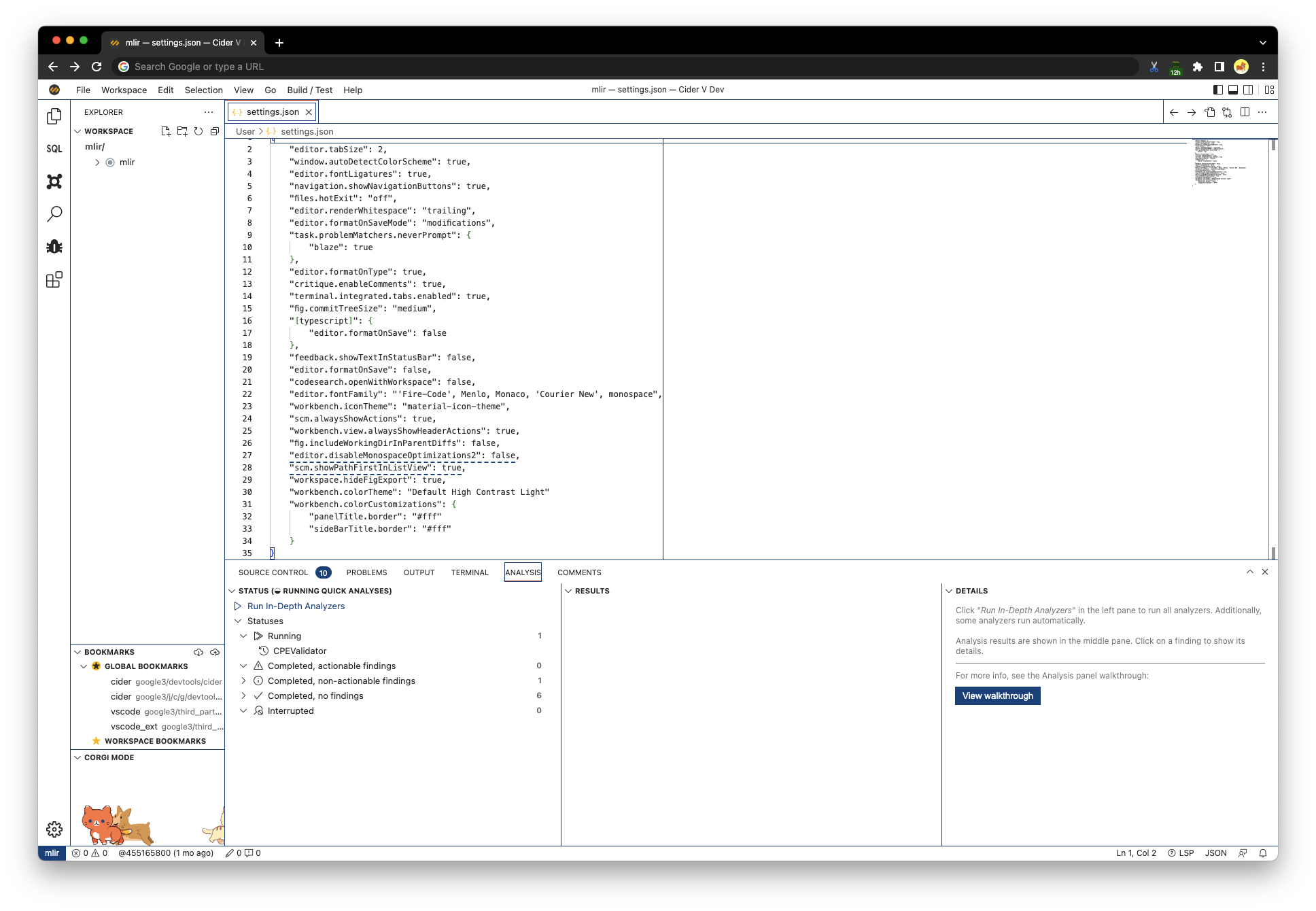Open notifications via the bell icon
The height and width of the screenshot is (911, 1316).
[1263, 853]
